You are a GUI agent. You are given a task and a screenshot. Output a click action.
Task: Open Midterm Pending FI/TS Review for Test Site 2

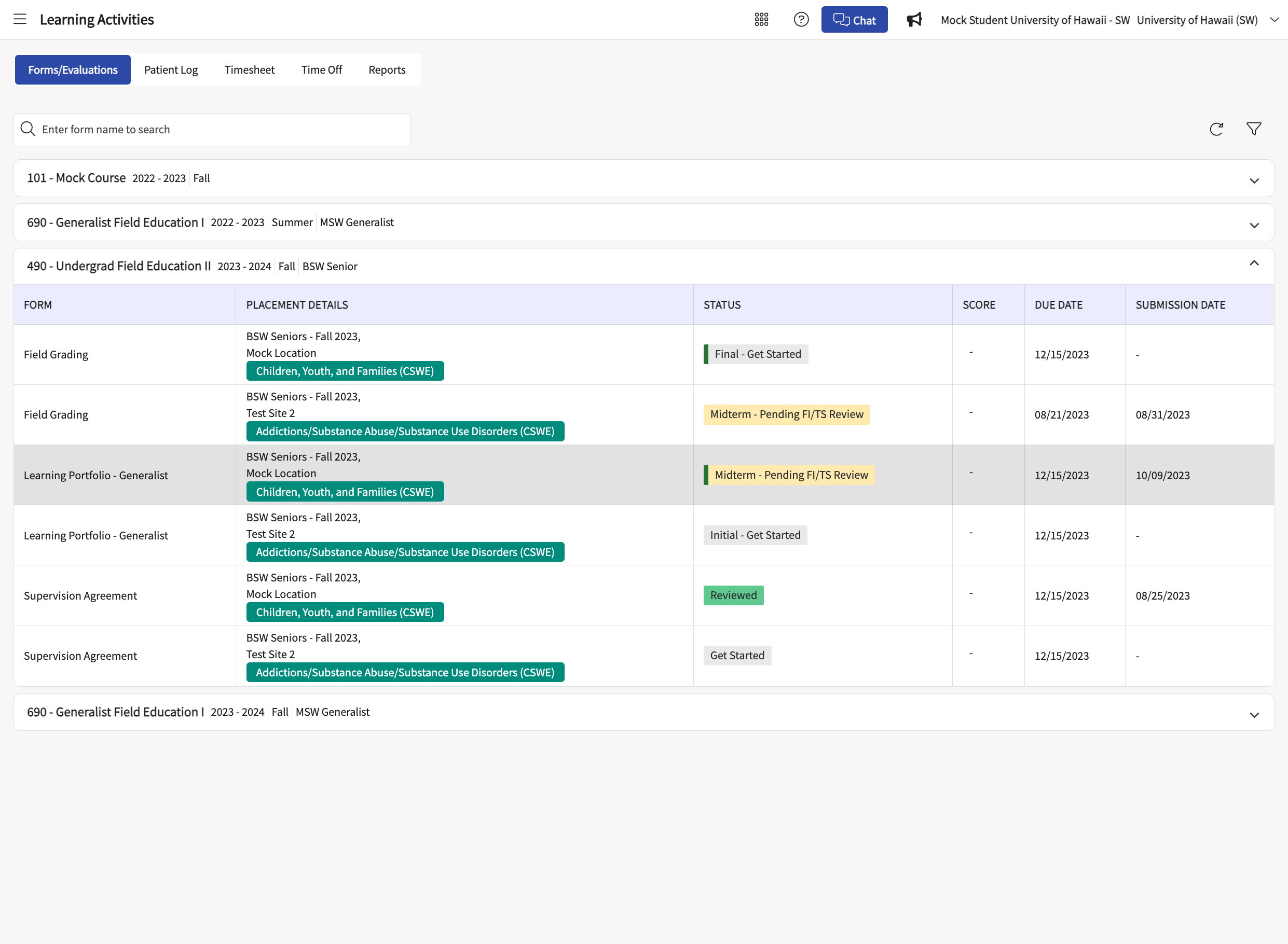pos(787,414)
